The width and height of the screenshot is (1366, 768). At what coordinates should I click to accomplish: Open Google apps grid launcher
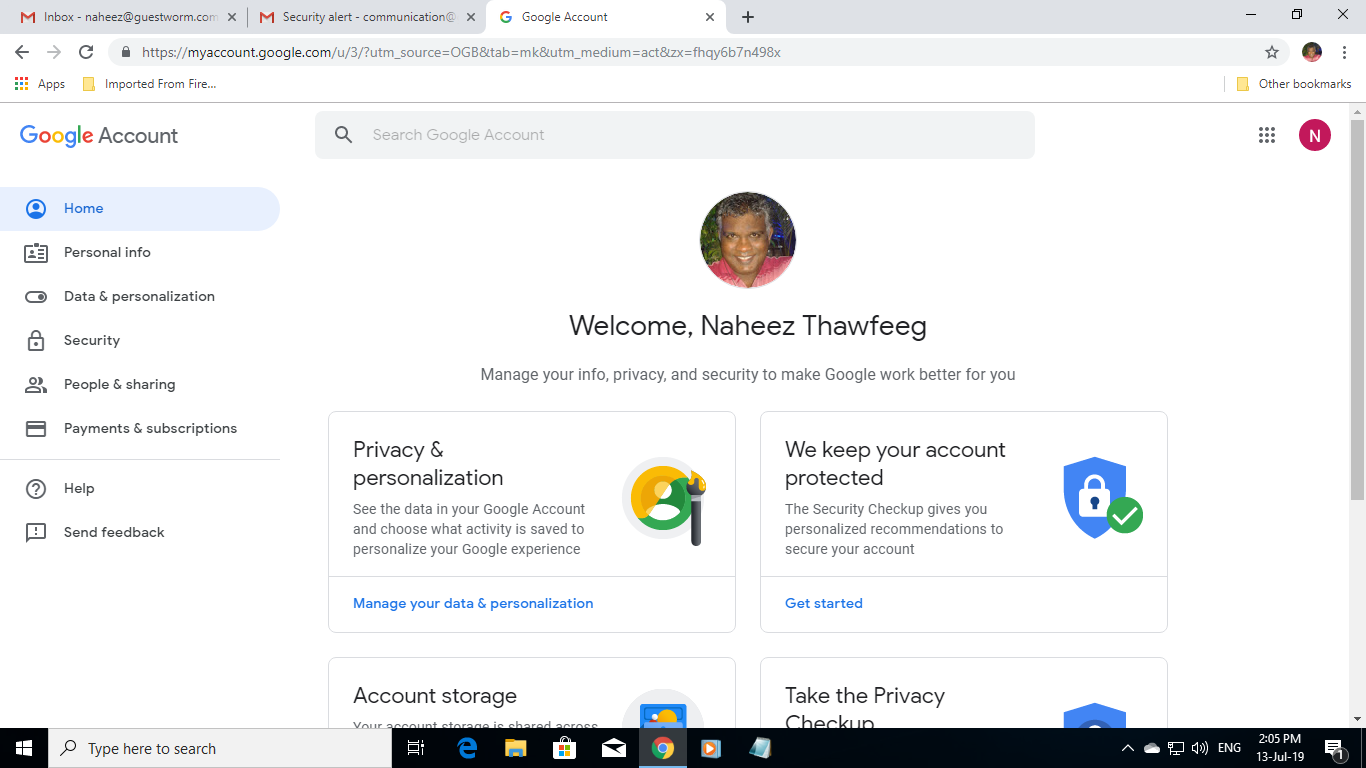click(x=1267, y=135)
